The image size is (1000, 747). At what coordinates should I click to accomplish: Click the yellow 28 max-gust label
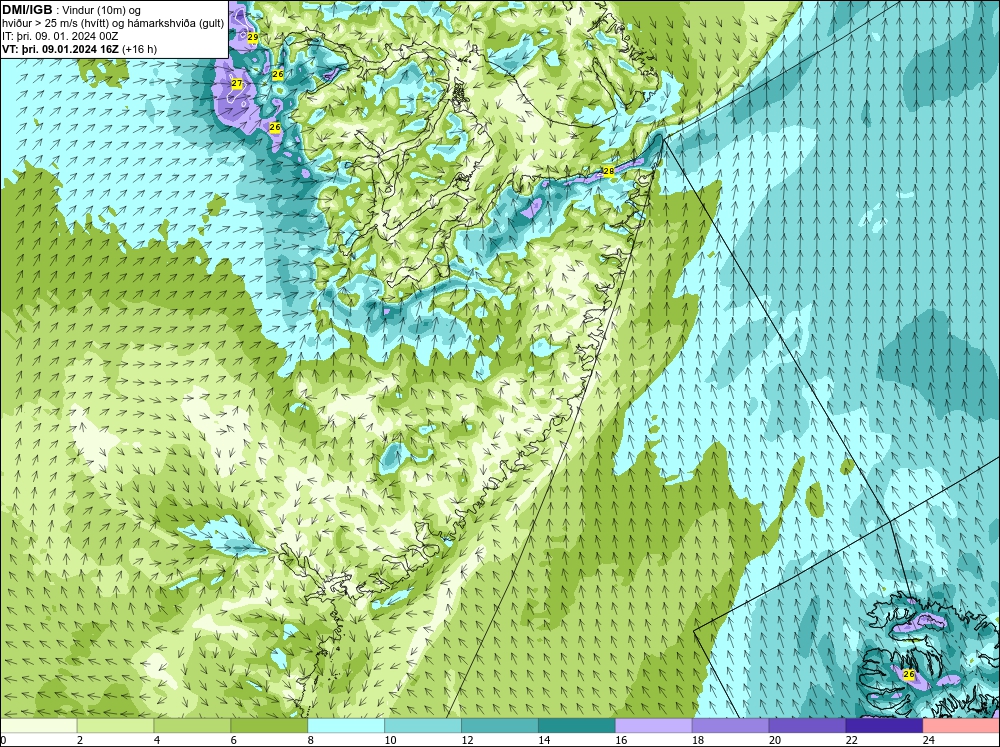(x=608, y=171)
